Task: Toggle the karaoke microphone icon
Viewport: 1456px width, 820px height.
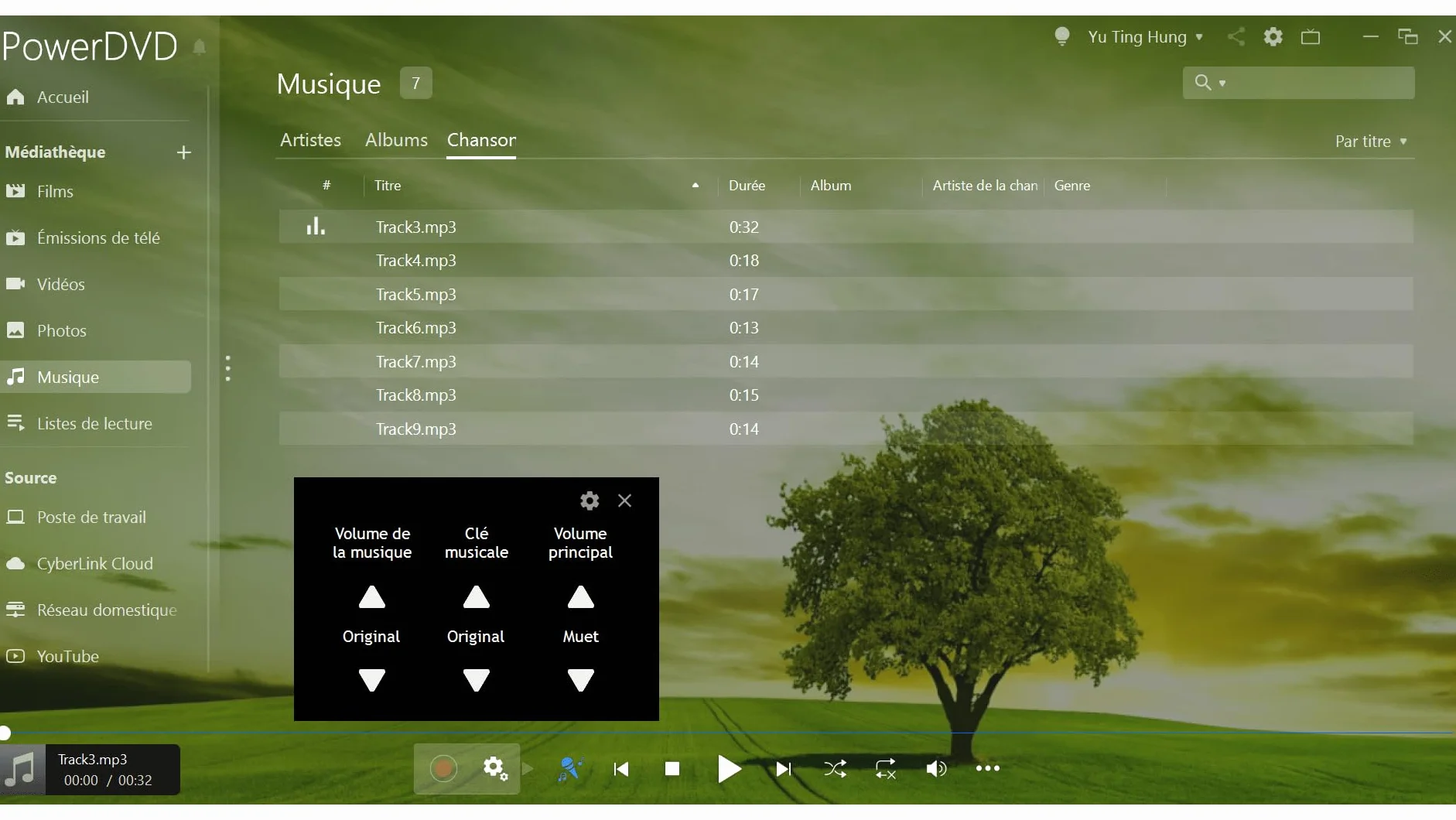Action: click(x=570, y=768)
